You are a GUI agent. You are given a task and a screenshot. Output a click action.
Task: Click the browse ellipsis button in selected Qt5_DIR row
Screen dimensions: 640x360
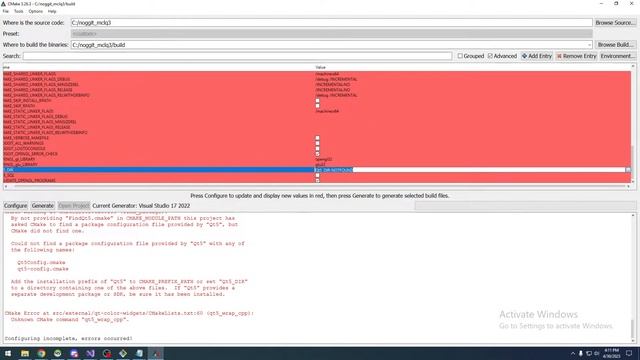point(628,170)
